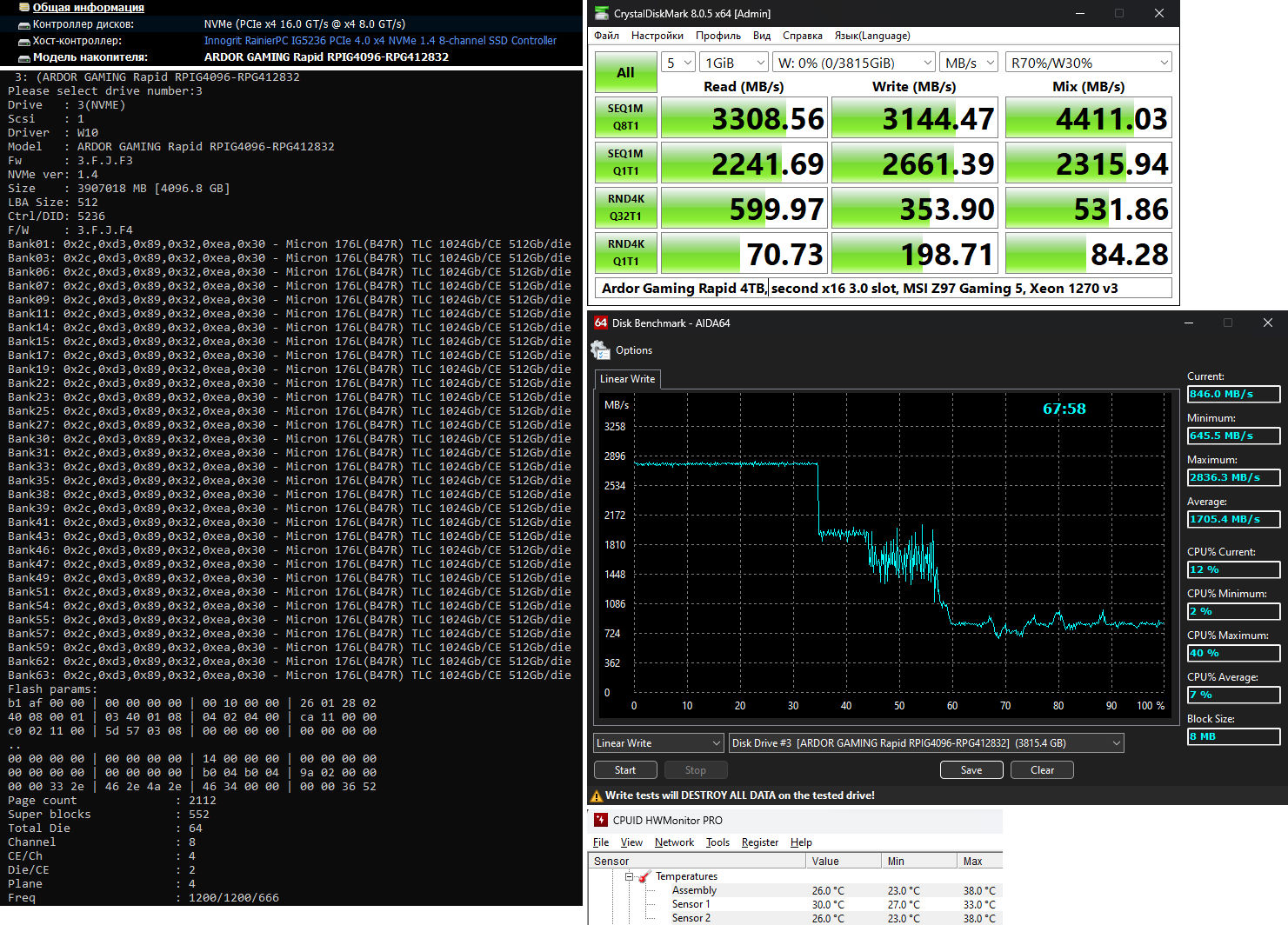Click the device icon beside Хост-контроллер
The height and width of the screenshot is (925, 1288).
(x=24, y=41)
